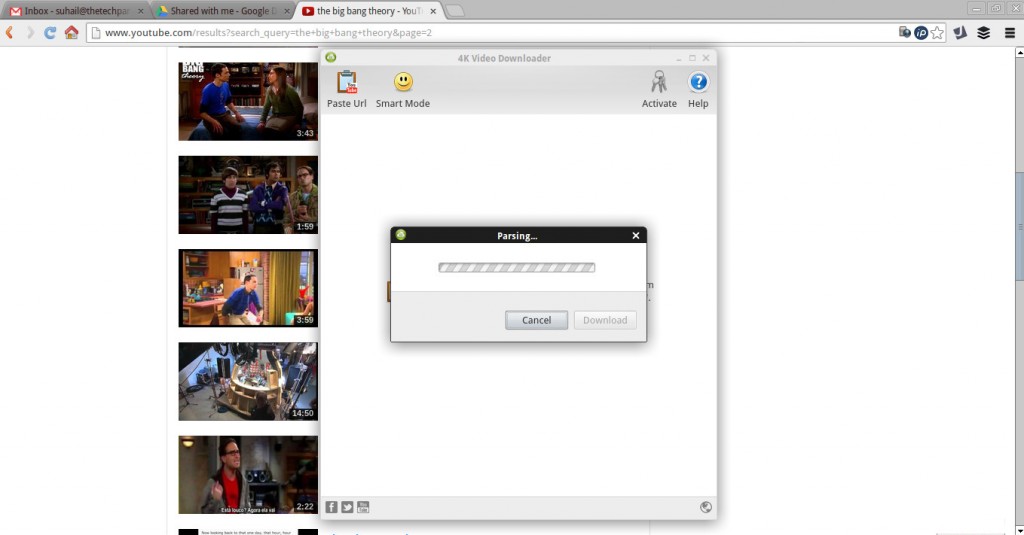This screenshot has width=1024, height=535.
Task: Open the video thumbnail with duration 2:22
Action: tap(248, 475)
